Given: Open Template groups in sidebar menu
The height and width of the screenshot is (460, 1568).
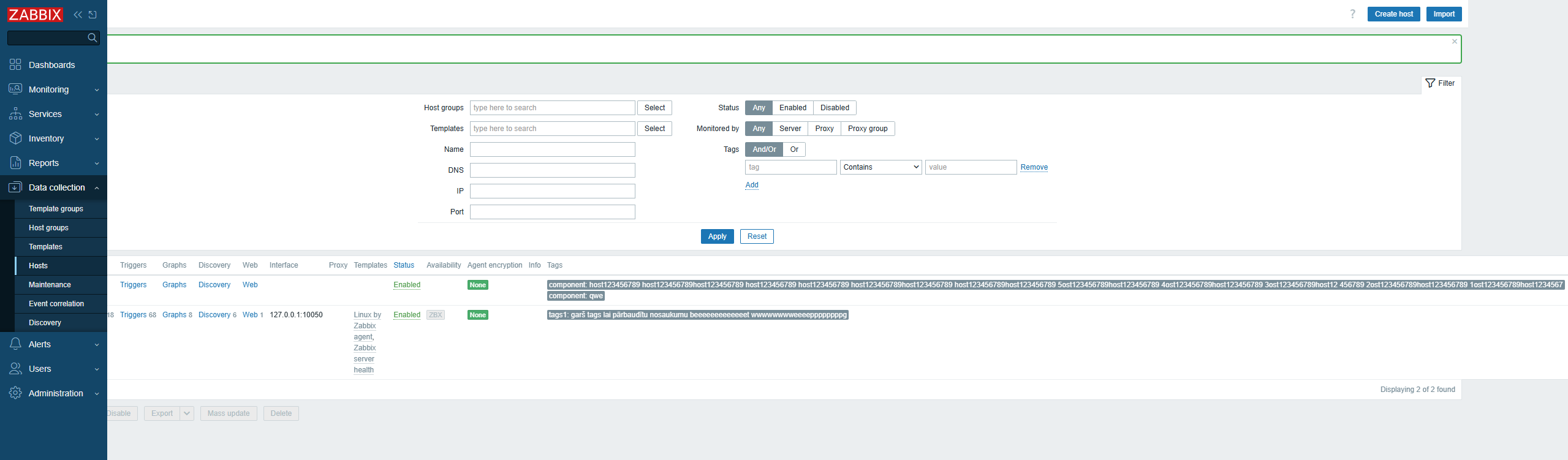Looking at the screenshot, I should point(56,209).
